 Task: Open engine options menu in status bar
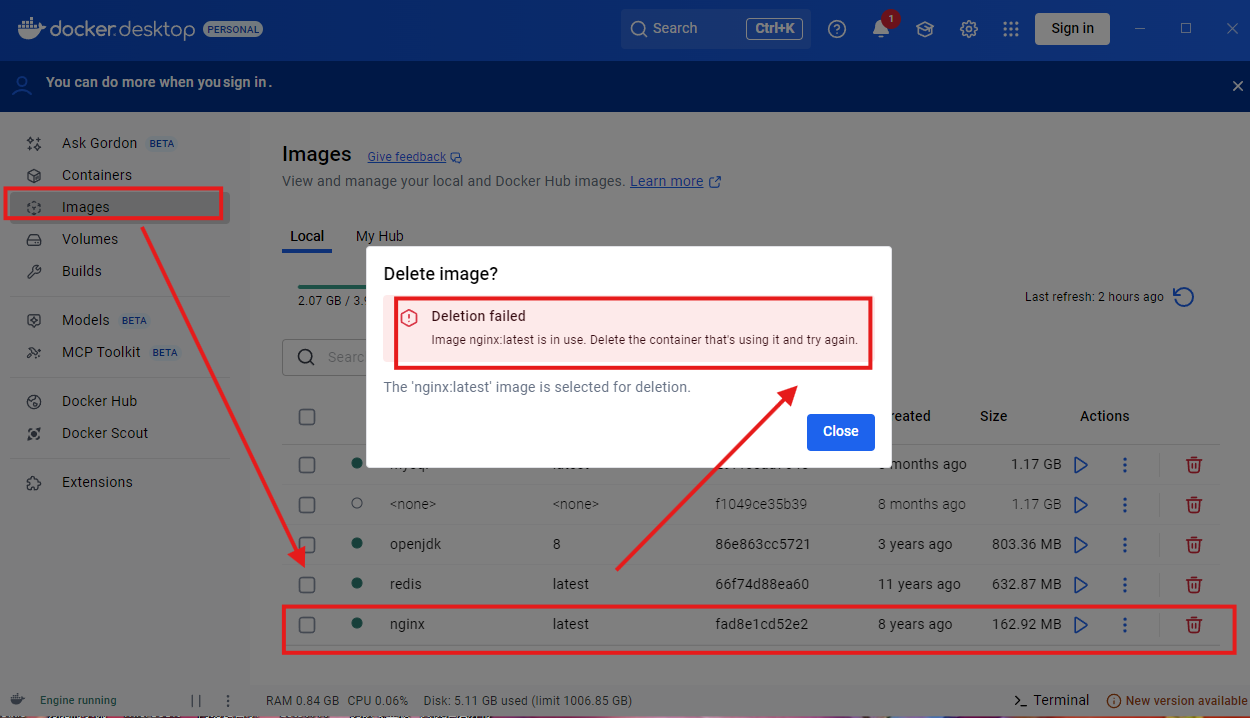[228, 701]
